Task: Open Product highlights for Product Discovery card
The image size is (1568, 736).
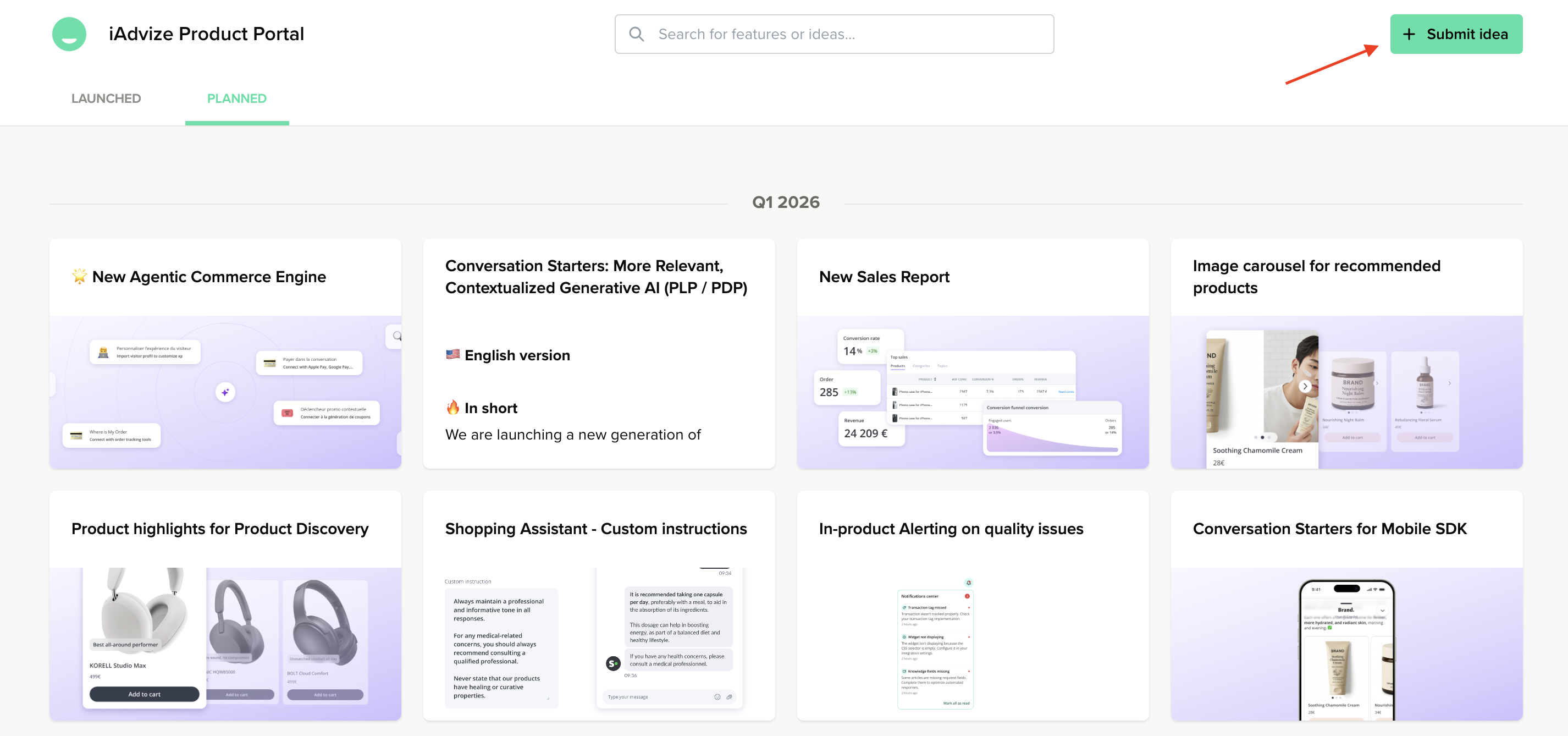Action: (x=220, y=529)
